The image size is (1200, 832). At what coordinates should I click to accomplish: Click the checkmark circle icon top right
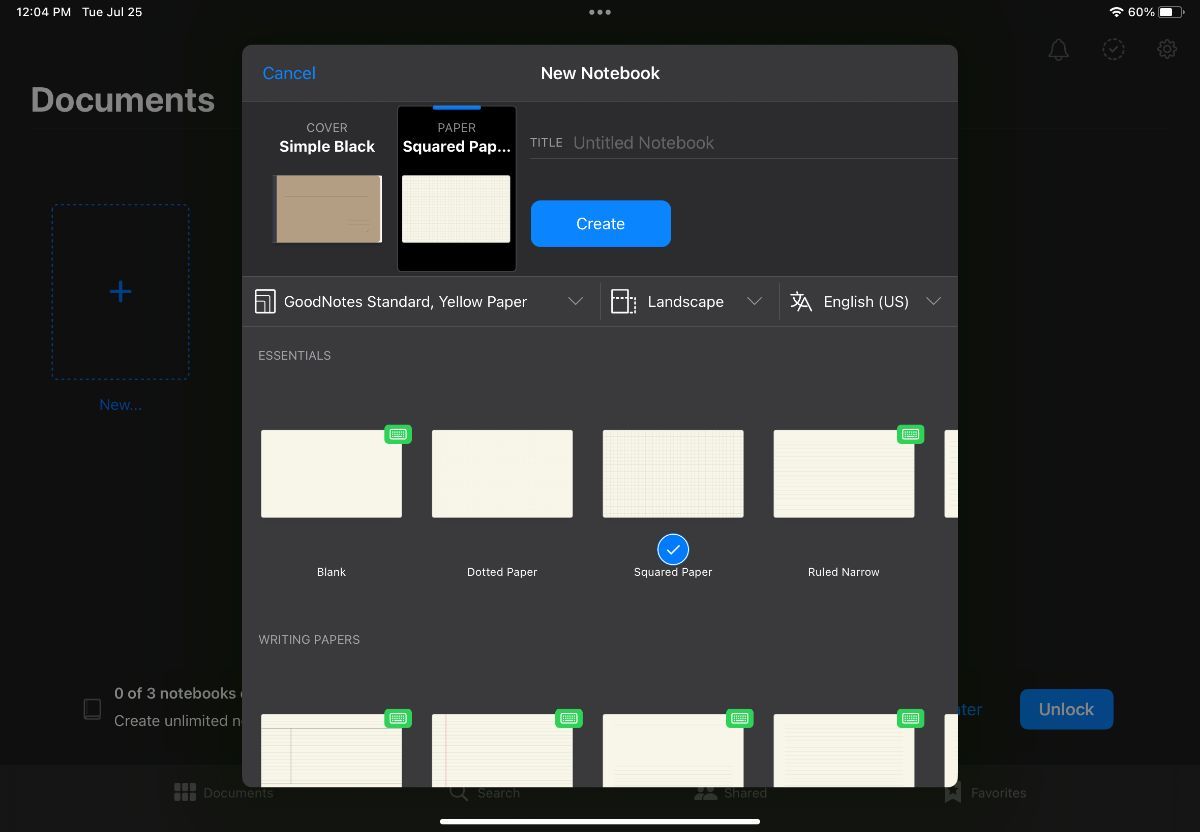pos(1113,49)
